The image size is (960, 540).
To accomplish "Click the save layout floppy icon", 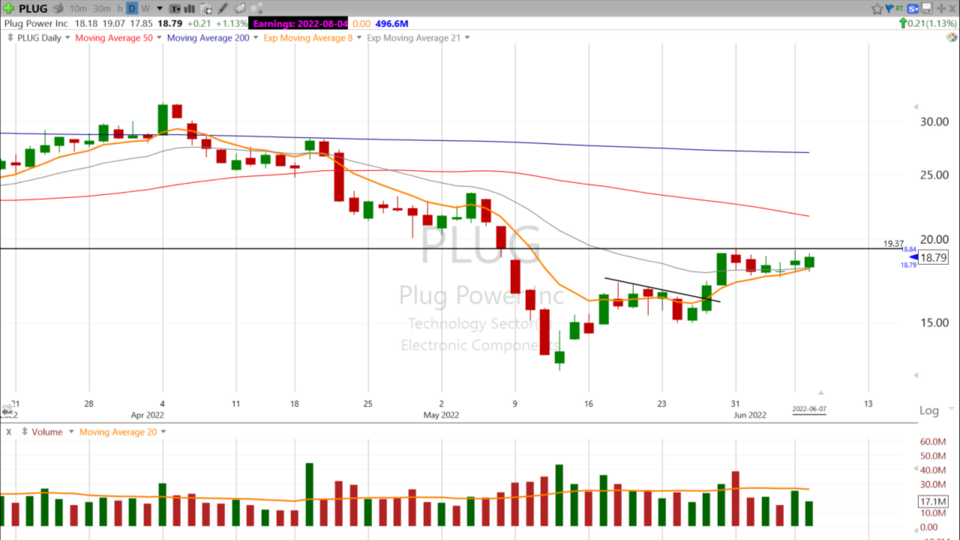I will tap(927, 8).
